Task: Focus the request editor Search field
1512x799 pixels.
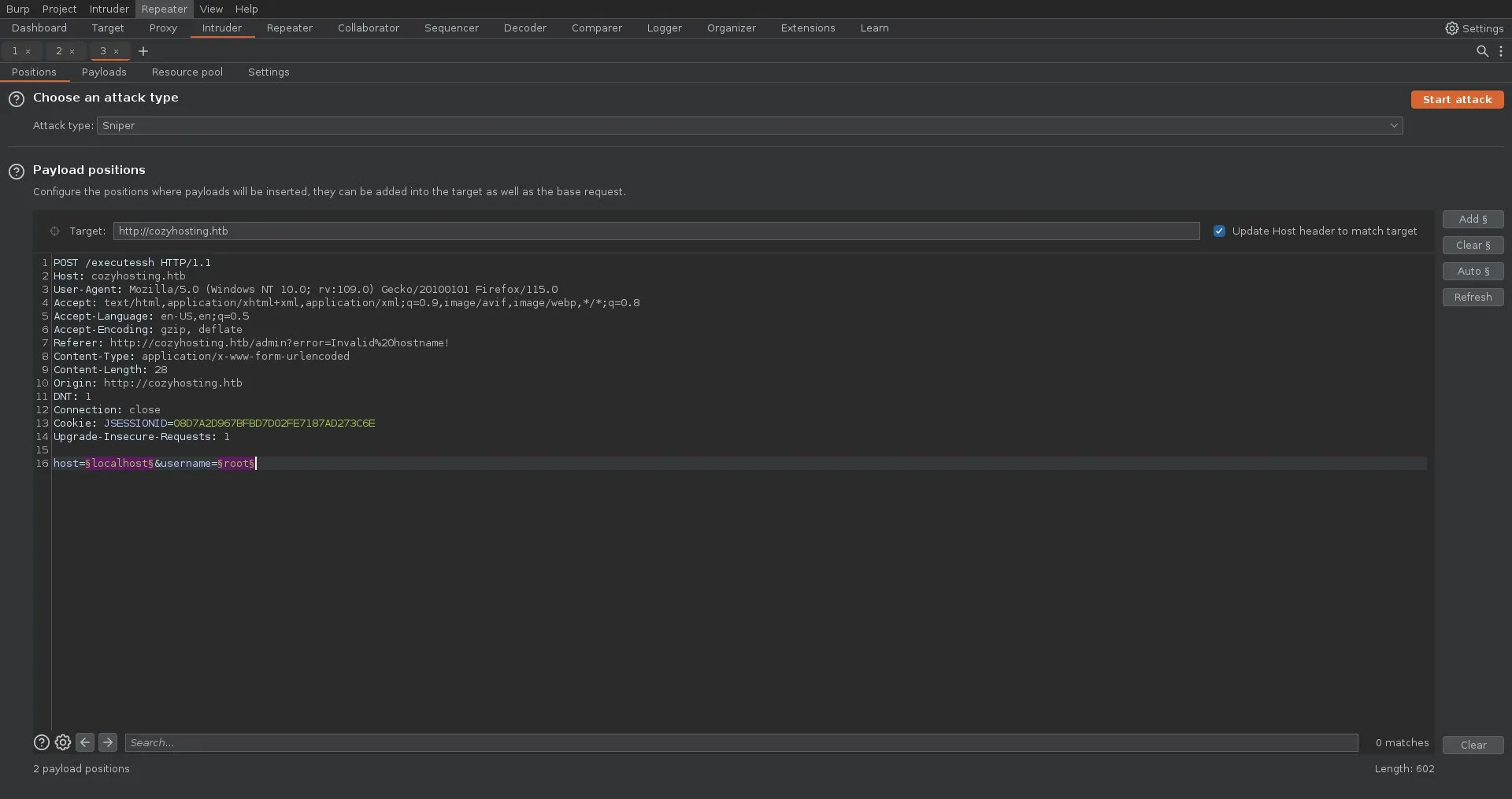Action: (741, 742)
